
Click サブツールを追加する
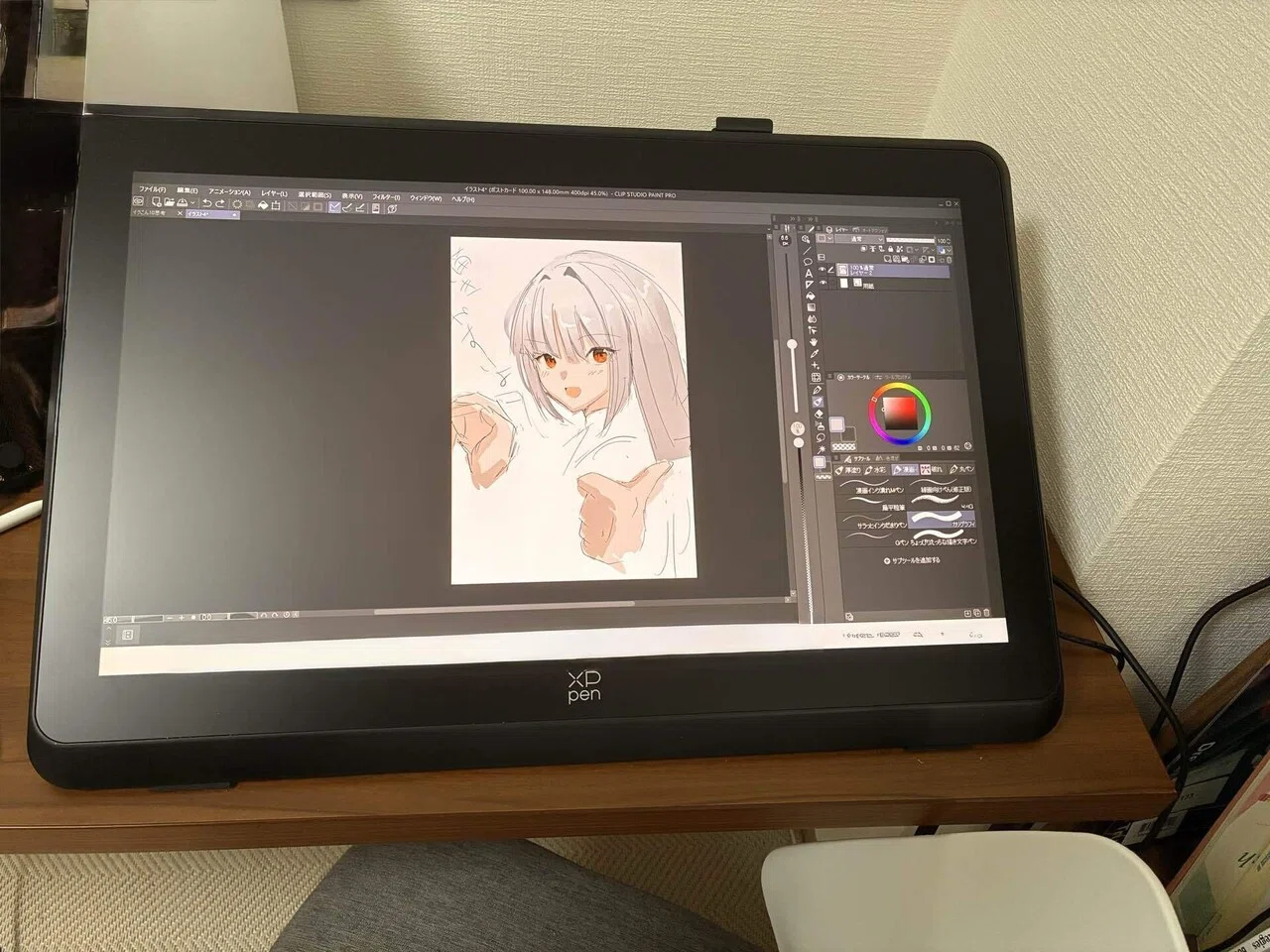[912, 560]
